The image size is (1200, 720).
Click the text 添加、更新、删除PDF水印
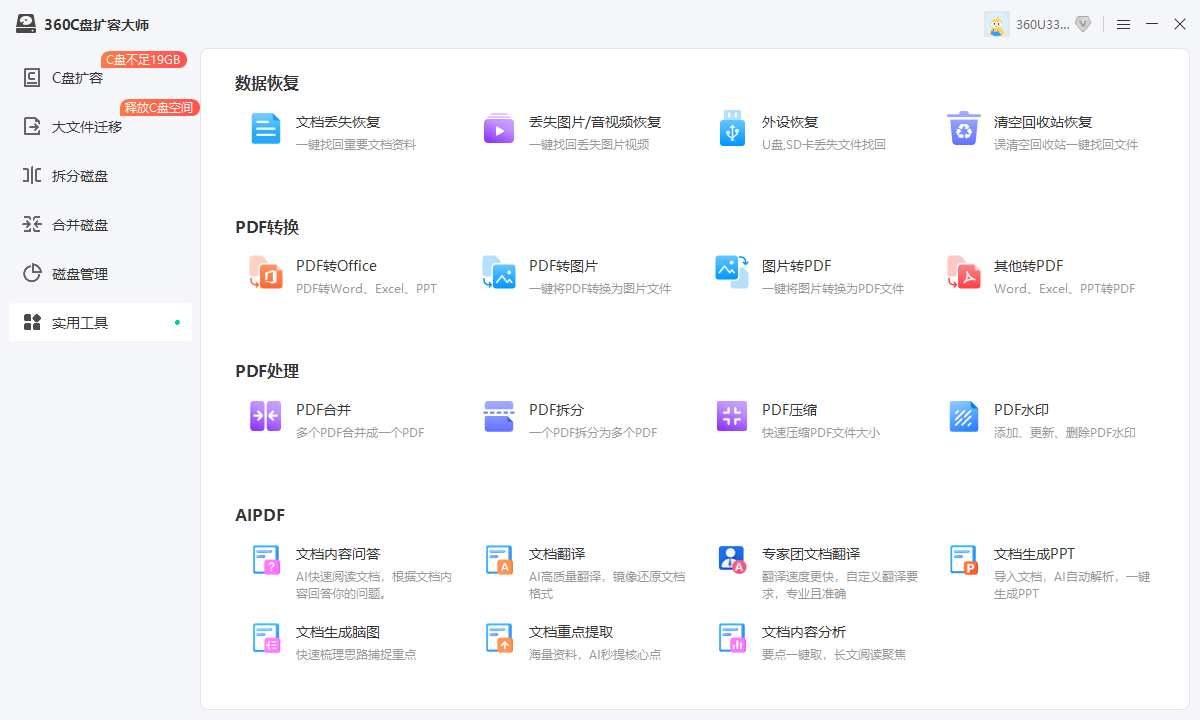click(1065, 433)
